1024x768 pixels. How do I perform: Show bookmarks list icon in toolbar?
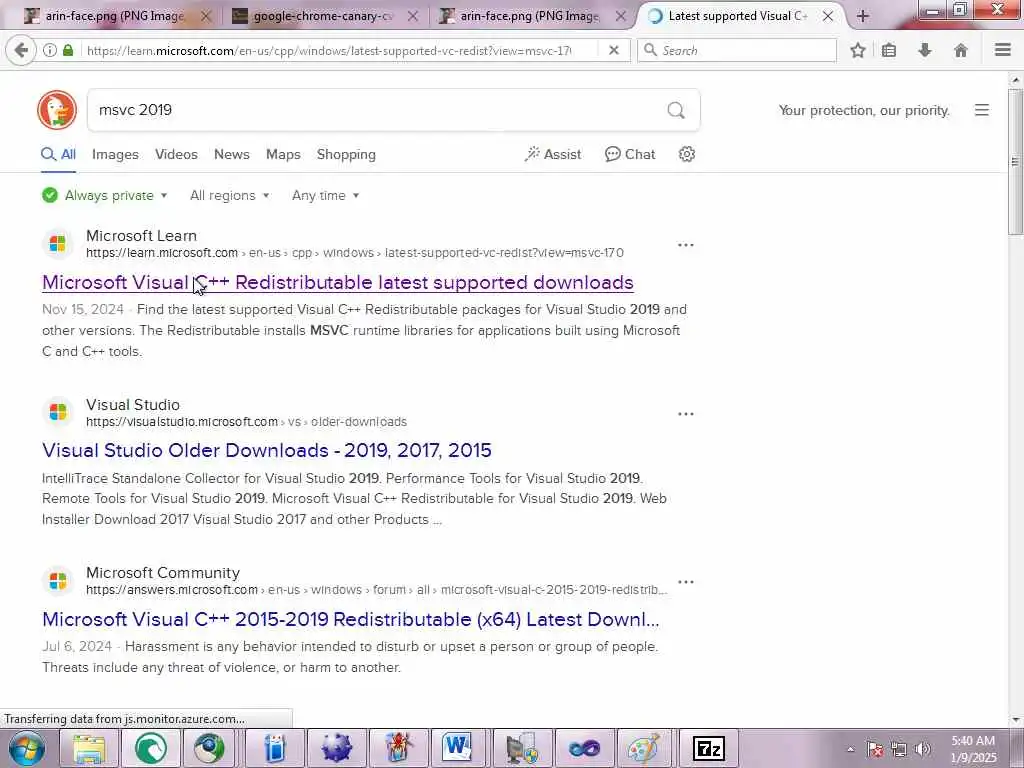click(889, 50)
